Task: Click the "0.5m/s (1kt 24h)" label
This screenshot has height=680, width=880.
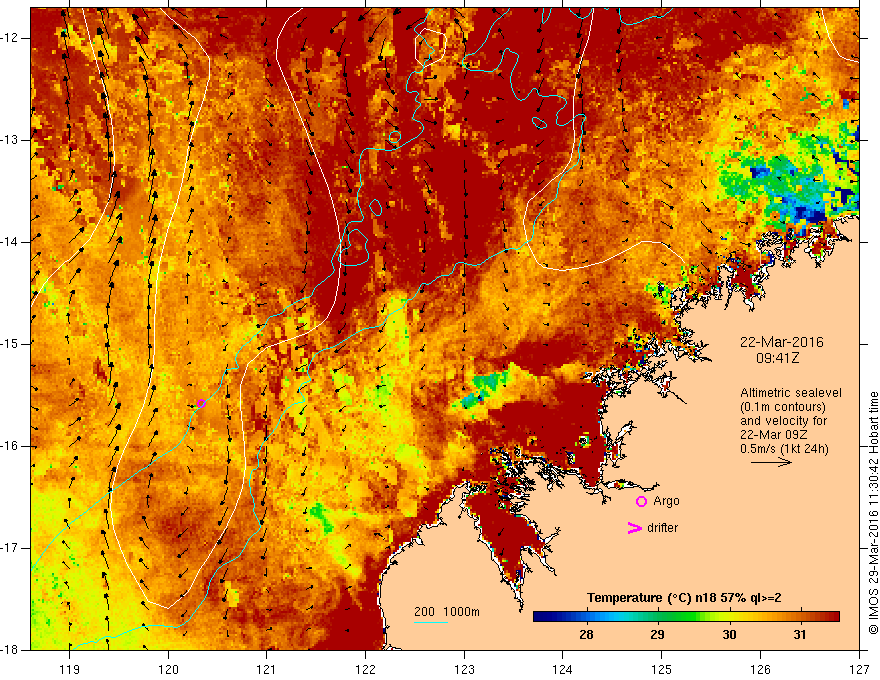Action: 784,448
